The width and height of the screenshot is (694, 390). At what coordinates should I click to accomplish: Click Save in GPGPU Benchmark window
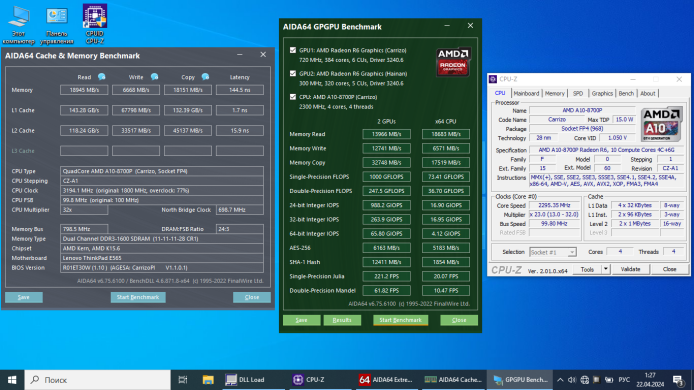pos(301,320)
